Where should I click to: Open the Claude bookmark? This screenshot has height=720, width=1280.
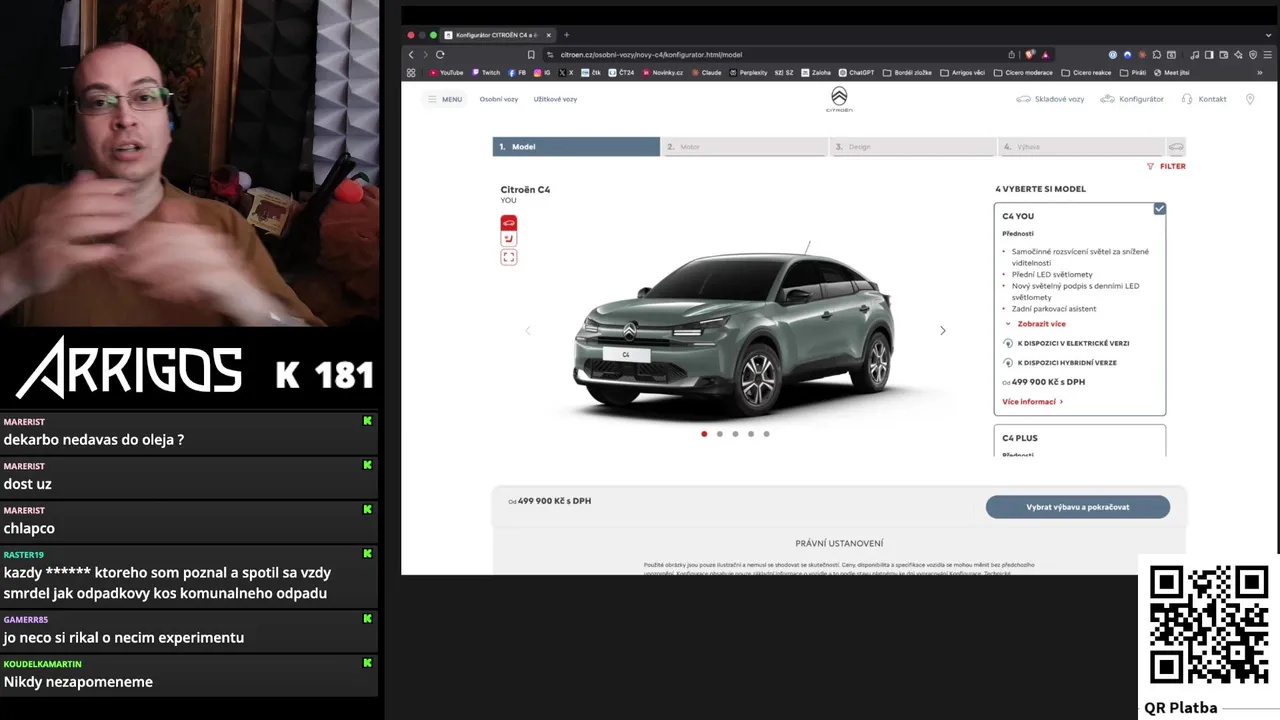coord(706,72)
